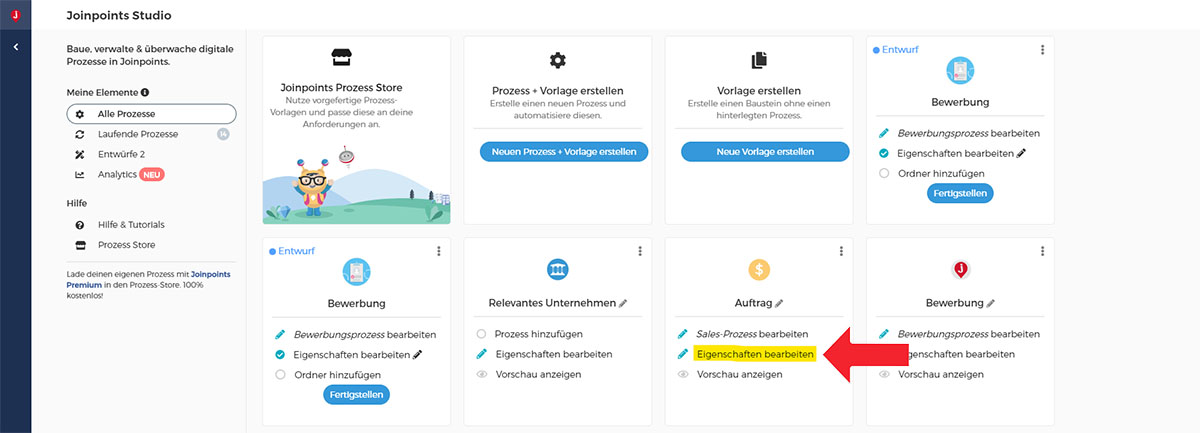
Task: Click the Neue Vorlage erstellen button
Action: pyautogui.click(x=765, y=151)
